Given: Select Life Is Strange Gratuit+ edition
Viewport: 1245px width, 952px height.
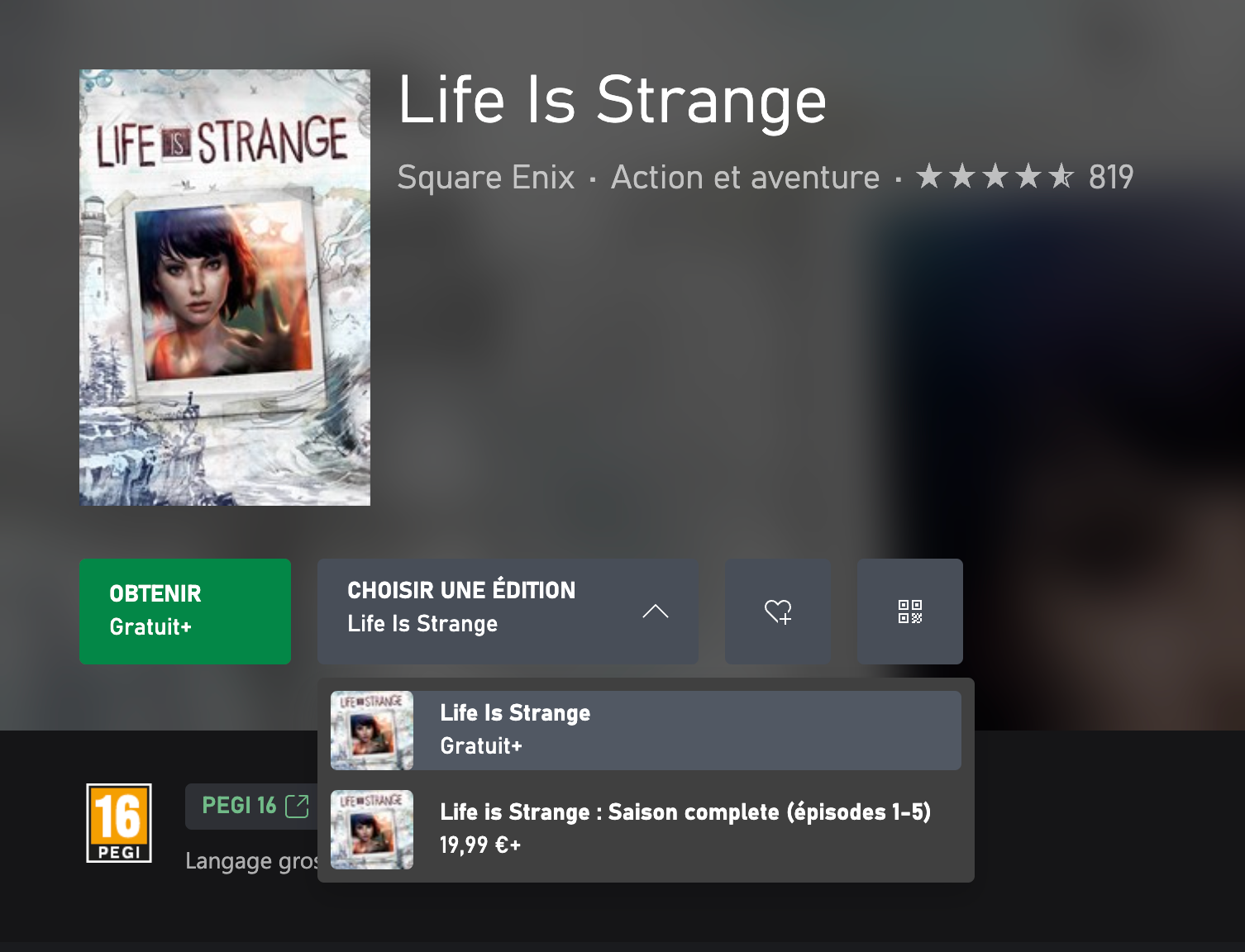Looking at the screenshot, I should pyautogui.click(x=646, y=731).
